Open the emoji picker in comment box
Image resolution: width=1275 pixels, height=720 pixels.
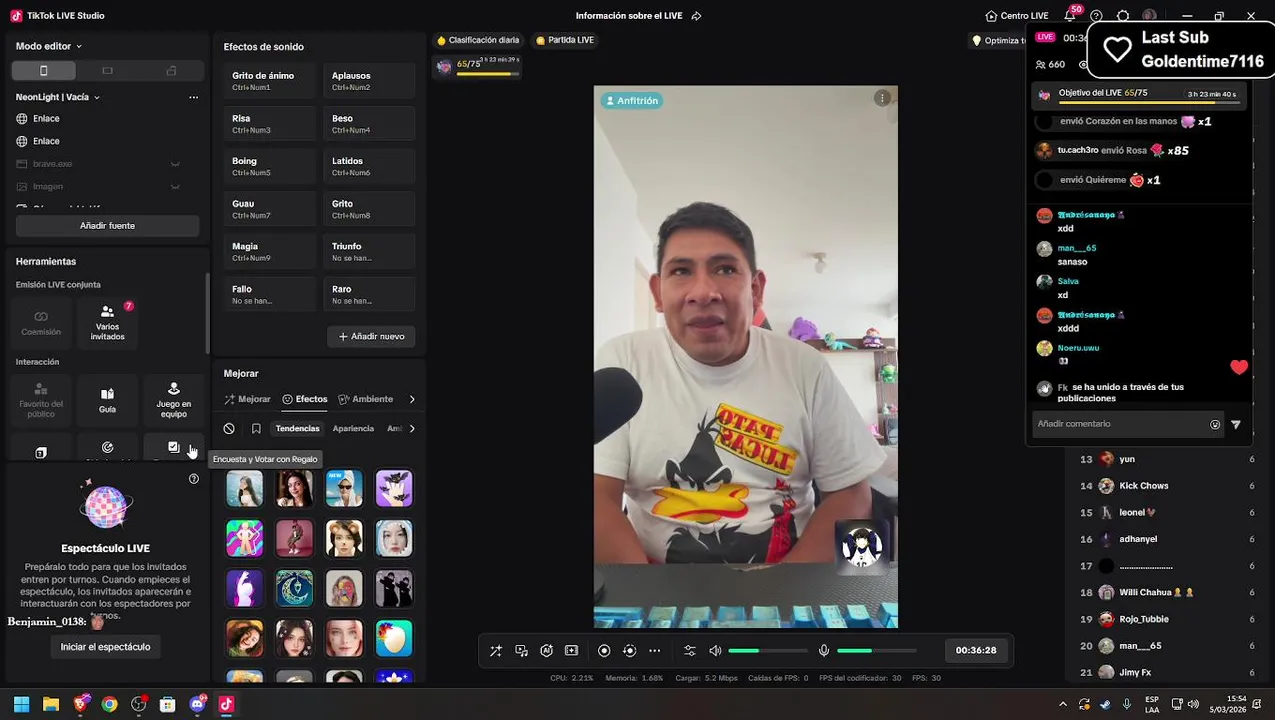pyautogui.click(x=1215, y=424)
